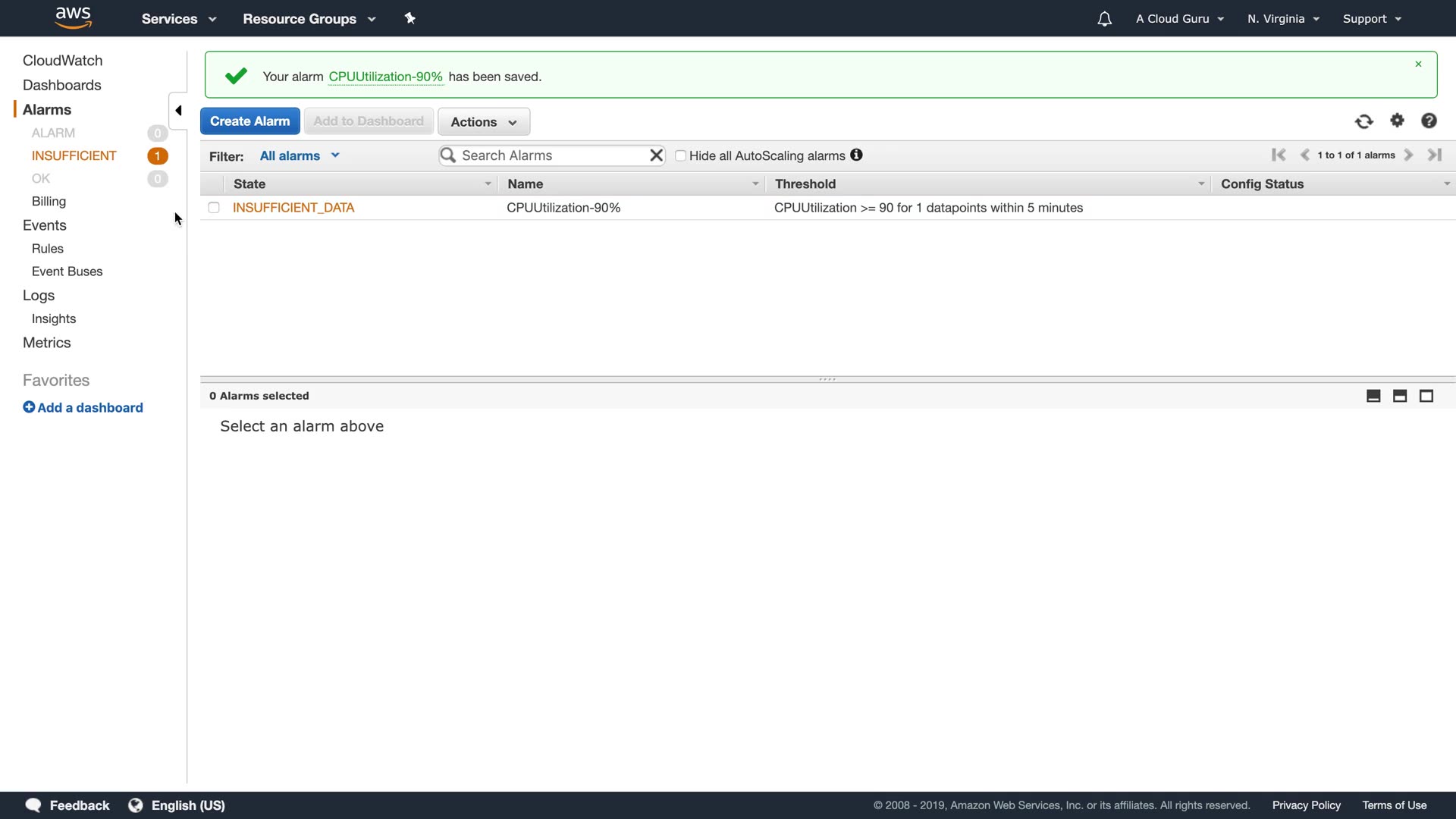The width and height of the screenshot is (1456, 819).
Task: Enable Hide all AutoScaling alarms
Action: 680,155
